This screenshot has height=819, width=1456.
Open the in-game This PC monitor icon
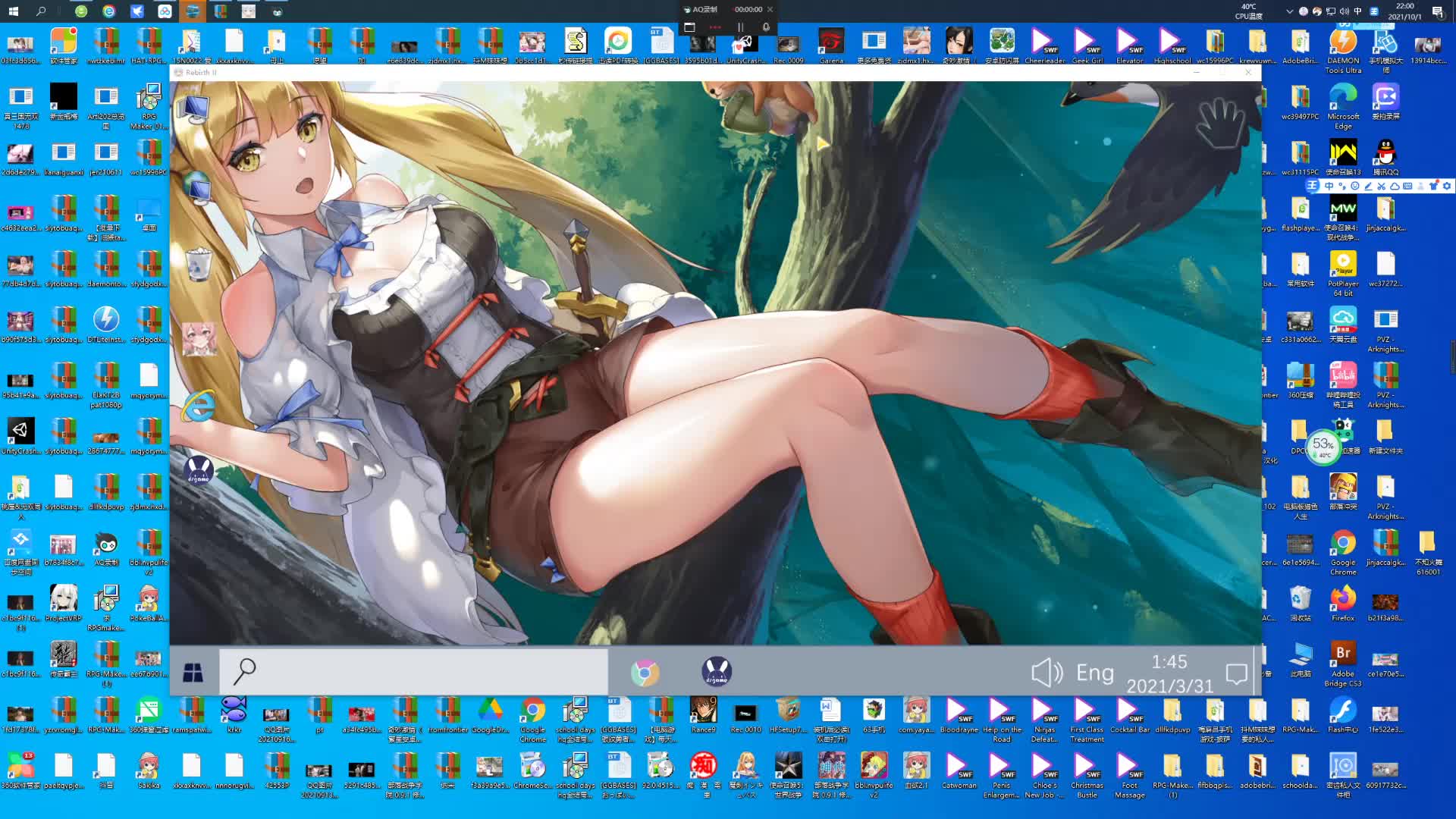coord(194,109)
